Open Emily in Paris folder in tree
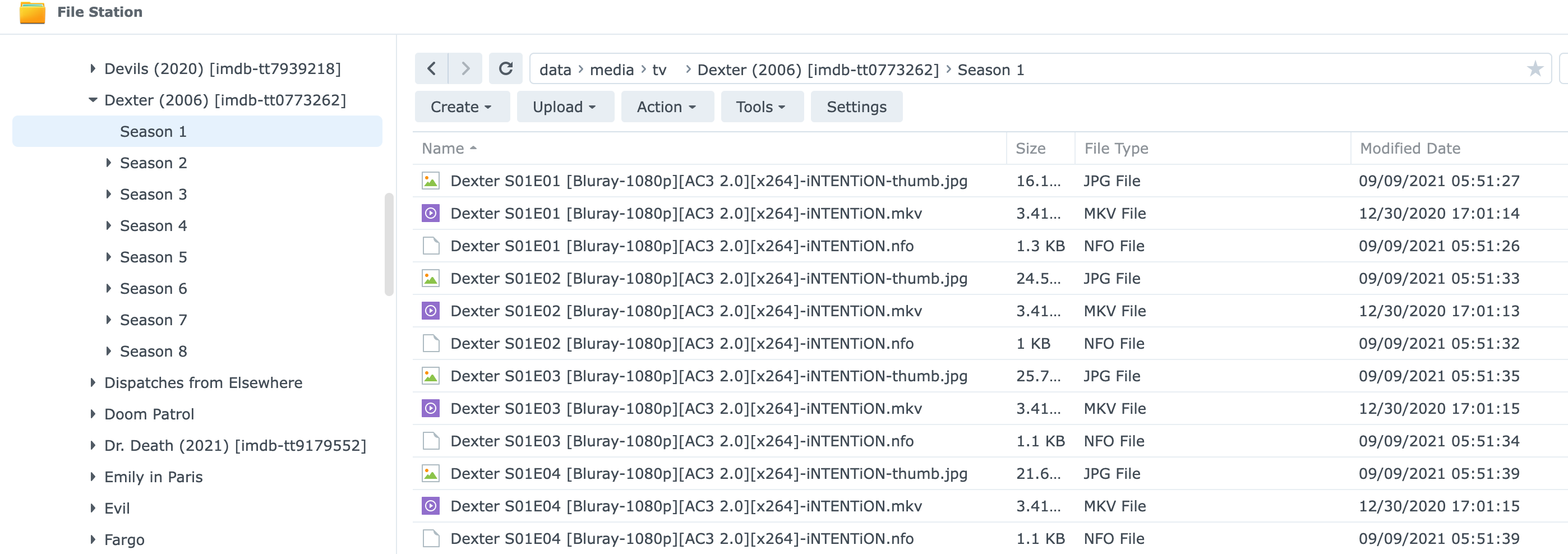The height and width of the screenshot is (554, 1568). click(154, 477)
